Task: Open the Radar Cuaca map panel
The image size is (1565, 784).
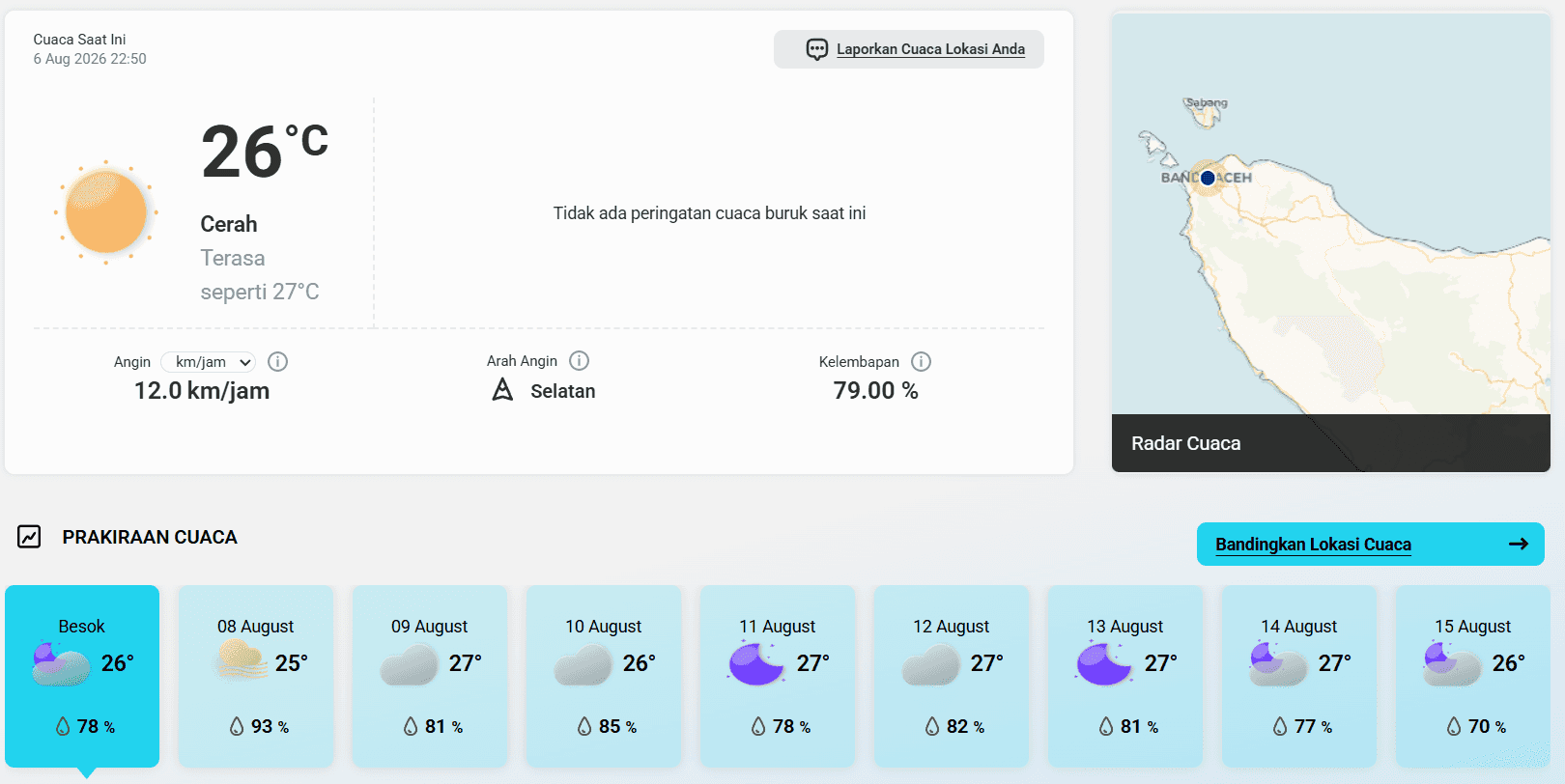Action: coord(1331,242)
